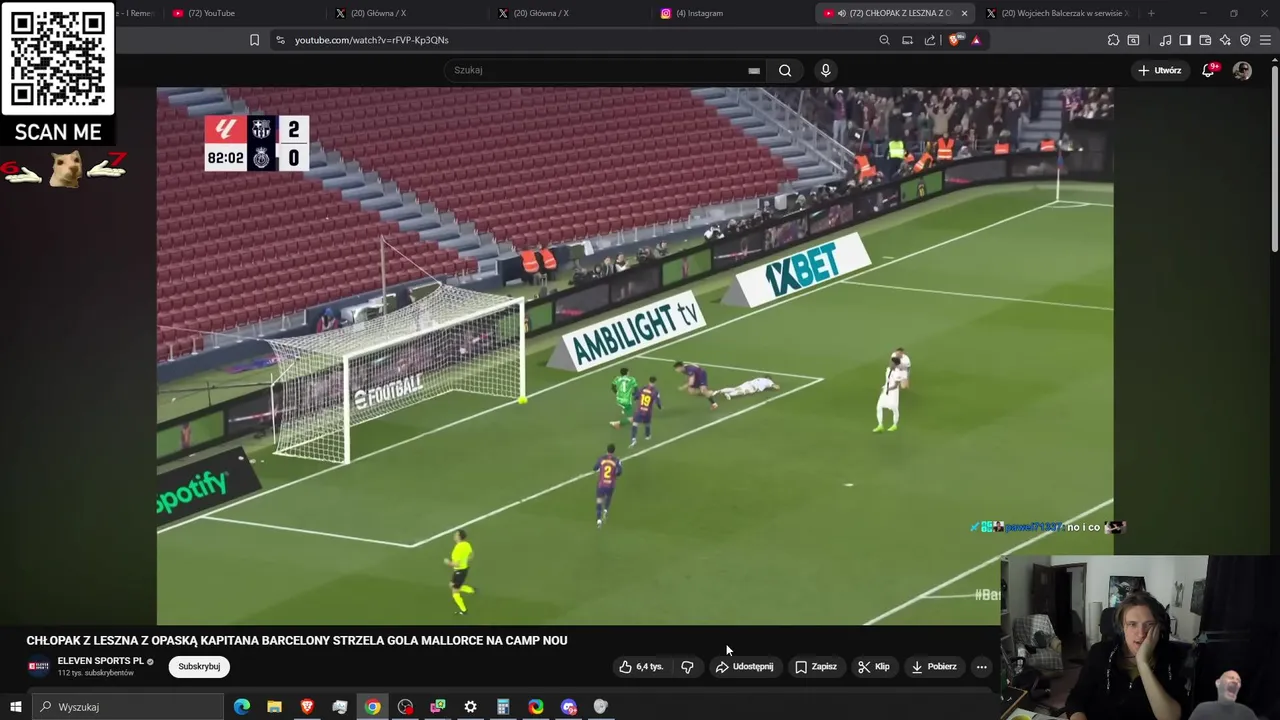
Task: Open Google Chrome taskbar icon
Action: [372, 707]
